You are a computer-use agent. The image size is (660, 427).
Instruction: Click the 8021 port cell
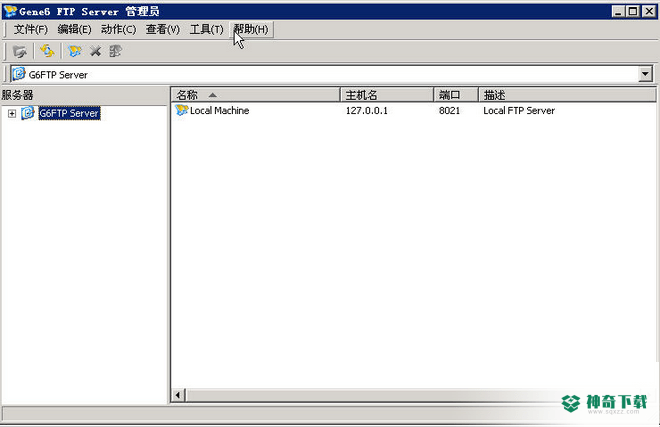449,111
